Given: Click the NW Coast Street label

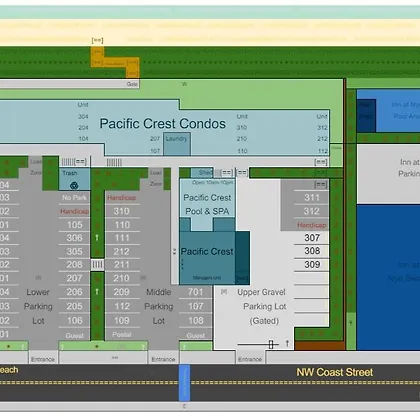Looking at the screenshot, I should click(335, 372).
